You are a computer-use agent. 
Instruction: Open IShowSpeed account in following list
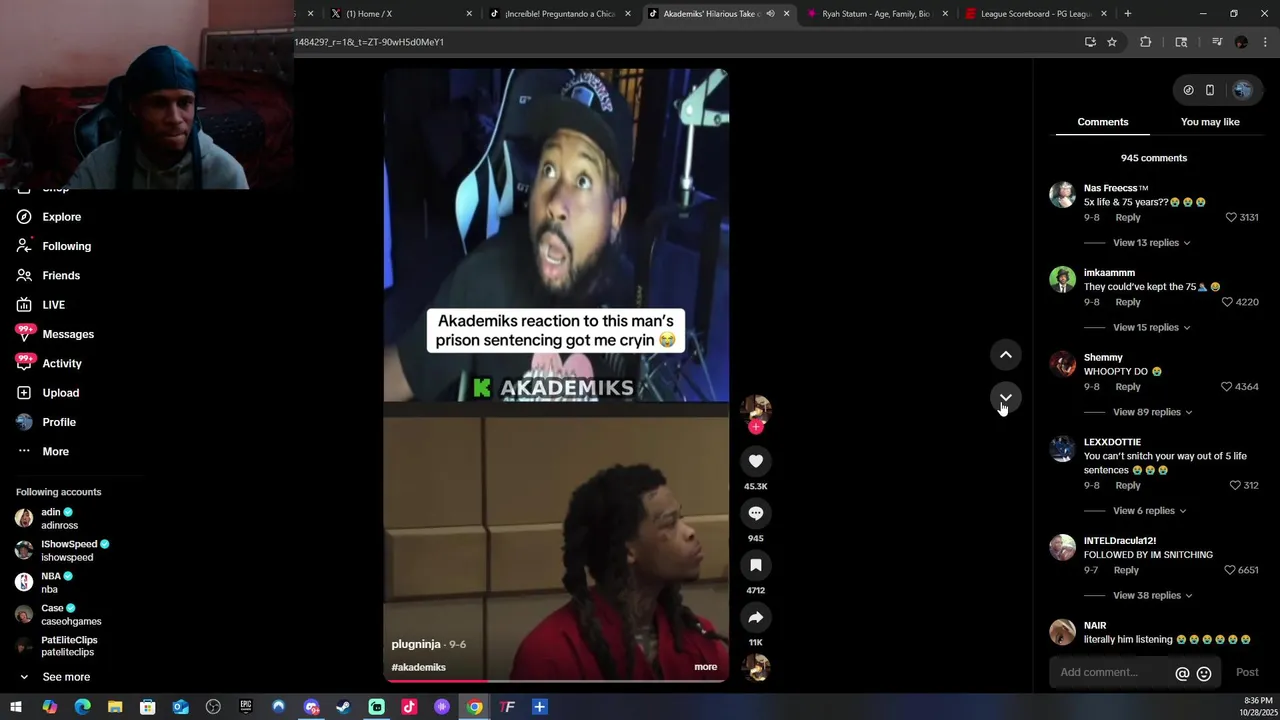pos(62,550)
